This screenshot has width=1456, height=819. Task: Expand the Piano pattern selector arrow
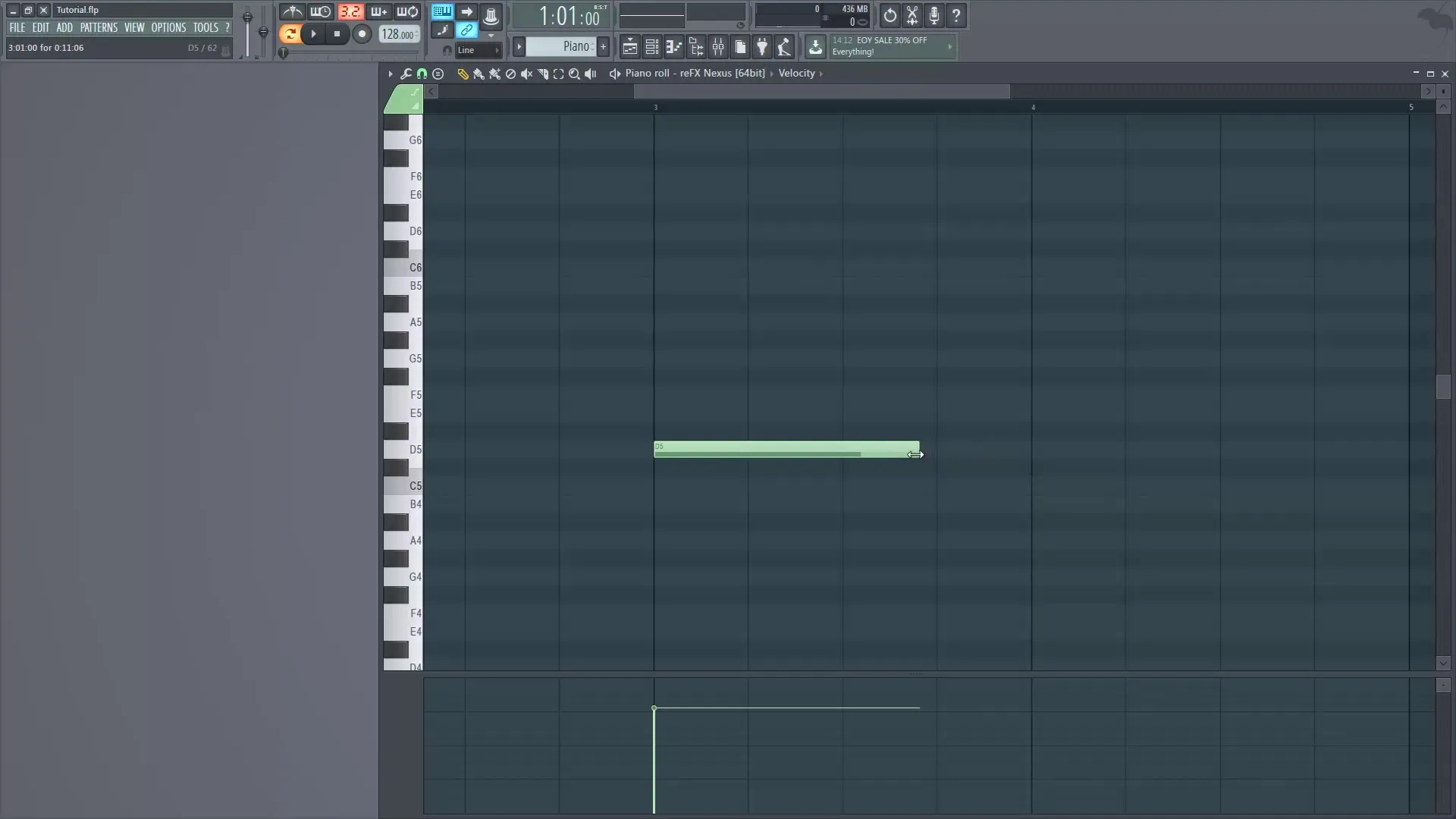tap(519, 46)
